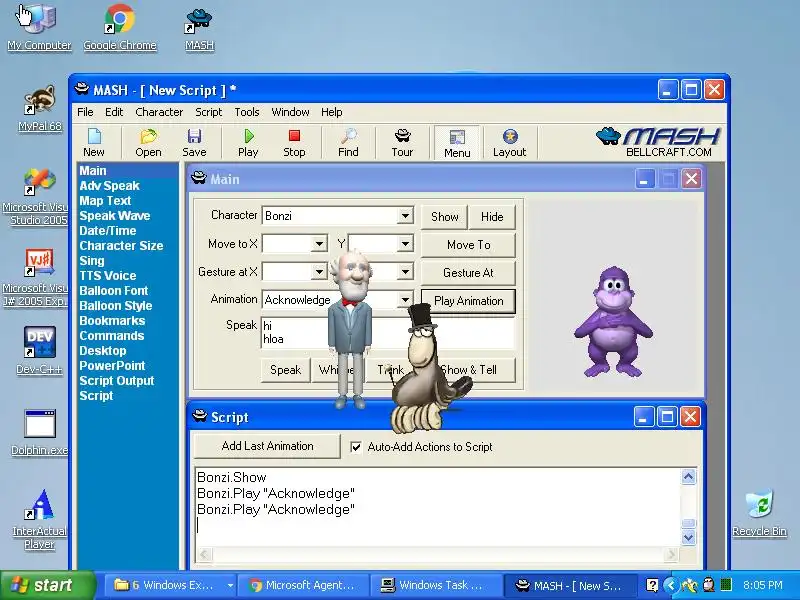Click the Speak button
Screen dimensions: 800x600
tap(285, 370)
